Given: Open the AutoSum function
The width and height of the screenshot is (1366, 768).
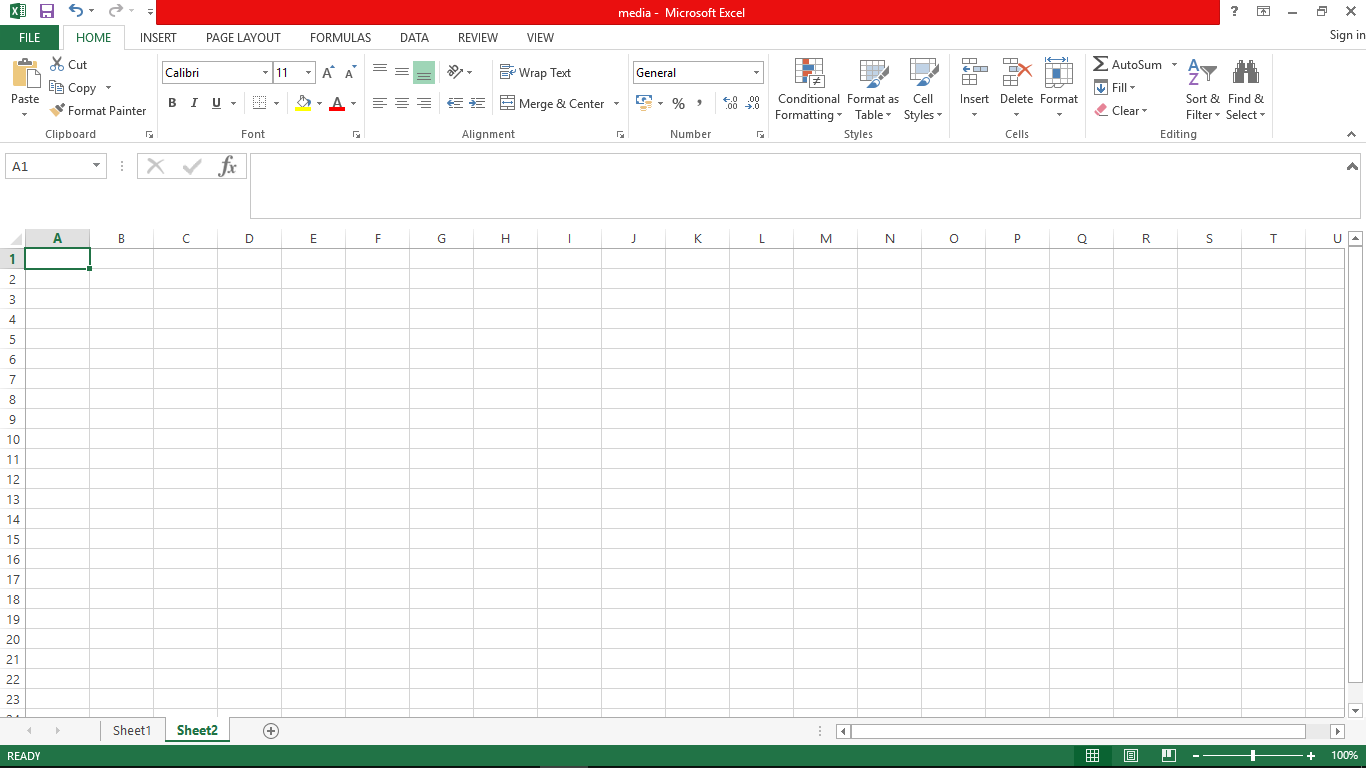Looking at the screenshot, I should 1129,64.
